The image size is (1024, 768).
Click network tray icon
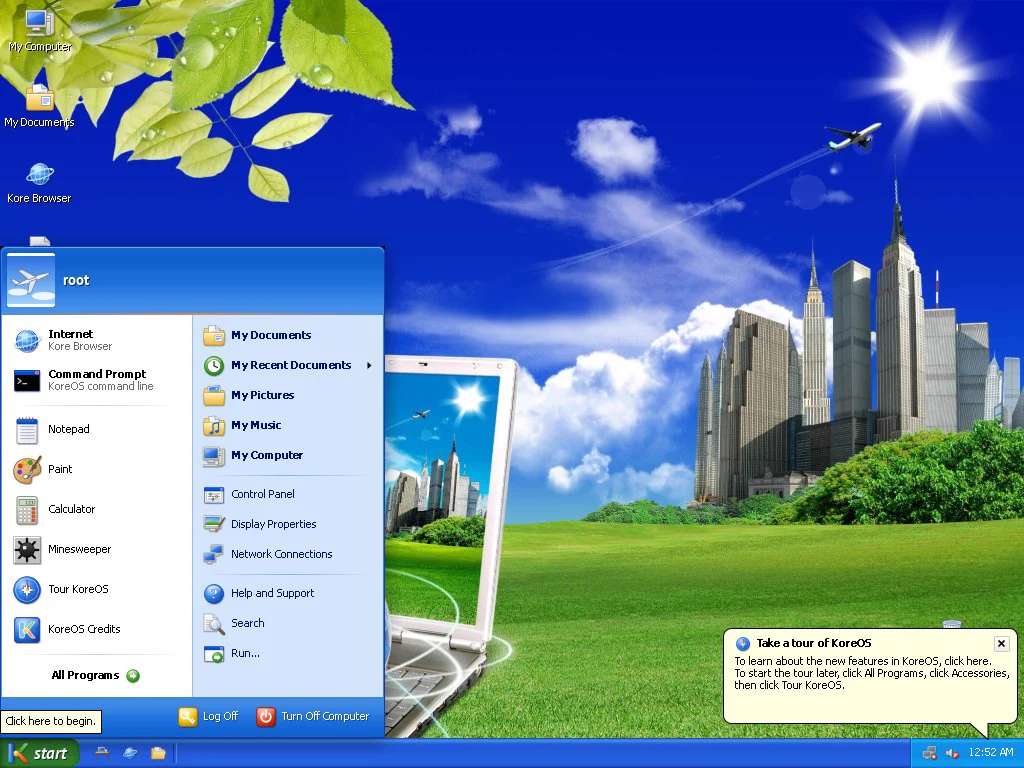coord(929,754)
